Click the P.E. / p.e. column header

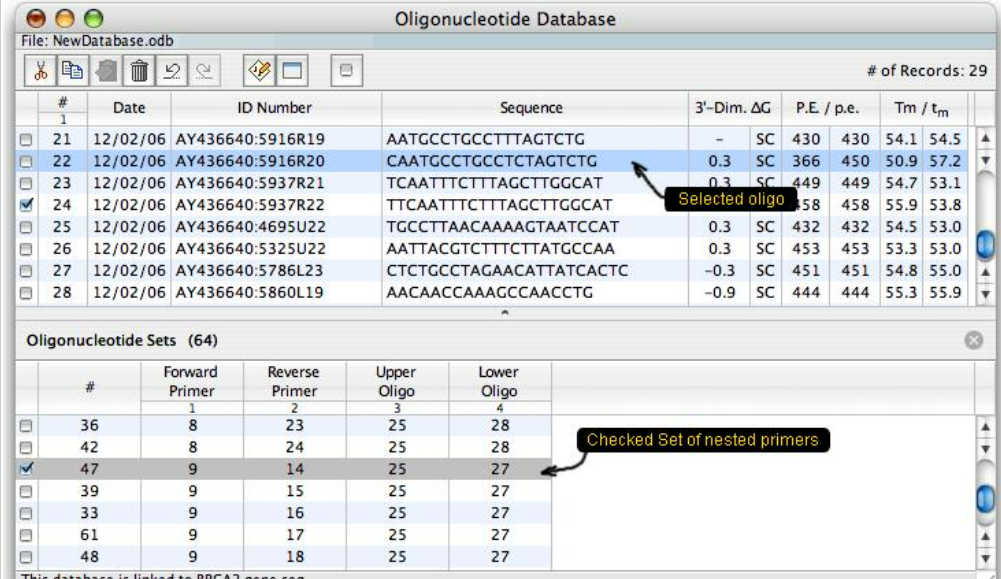click(x=829, y=108)
